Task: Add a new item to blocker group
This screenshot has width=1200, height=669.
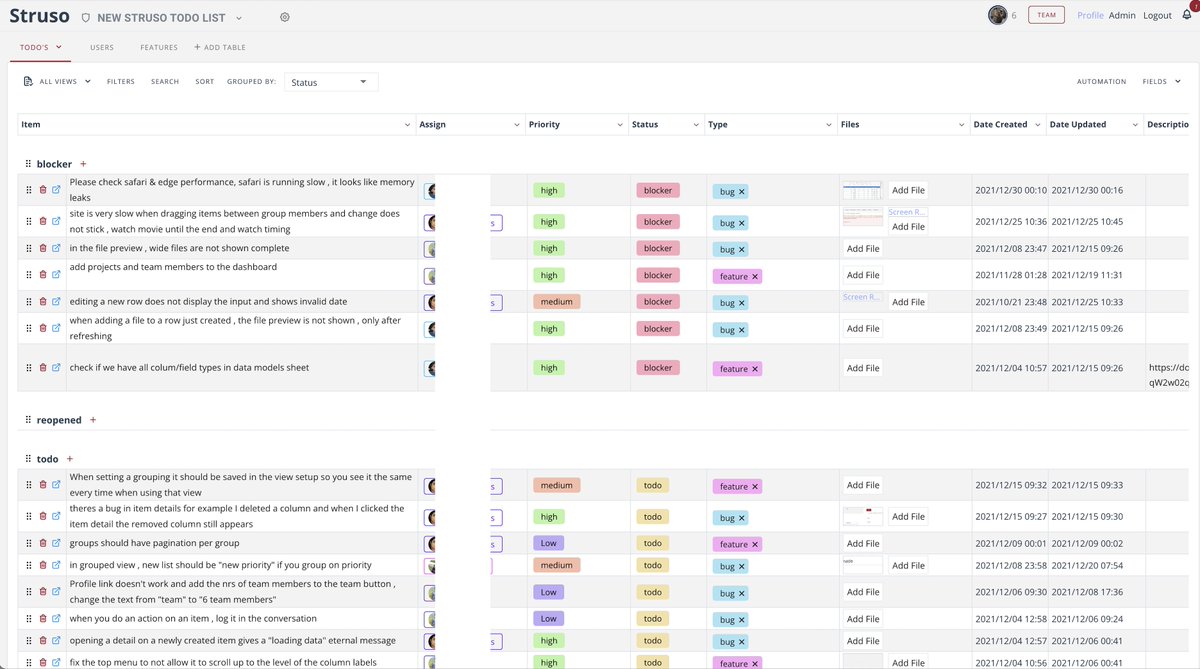Action: 83,164
